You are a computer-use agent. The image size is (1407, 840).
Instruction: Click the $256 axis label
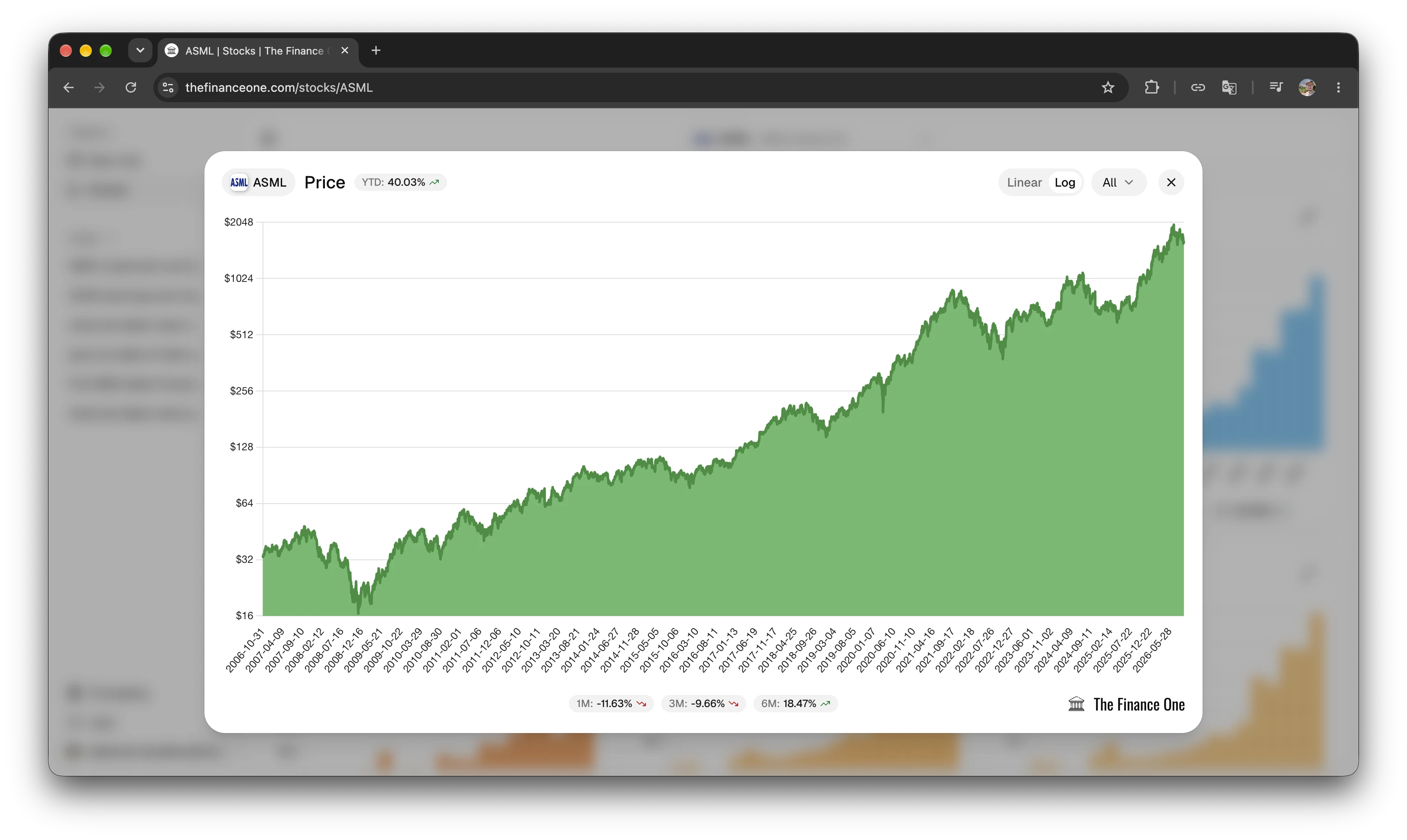pos(241,391)
